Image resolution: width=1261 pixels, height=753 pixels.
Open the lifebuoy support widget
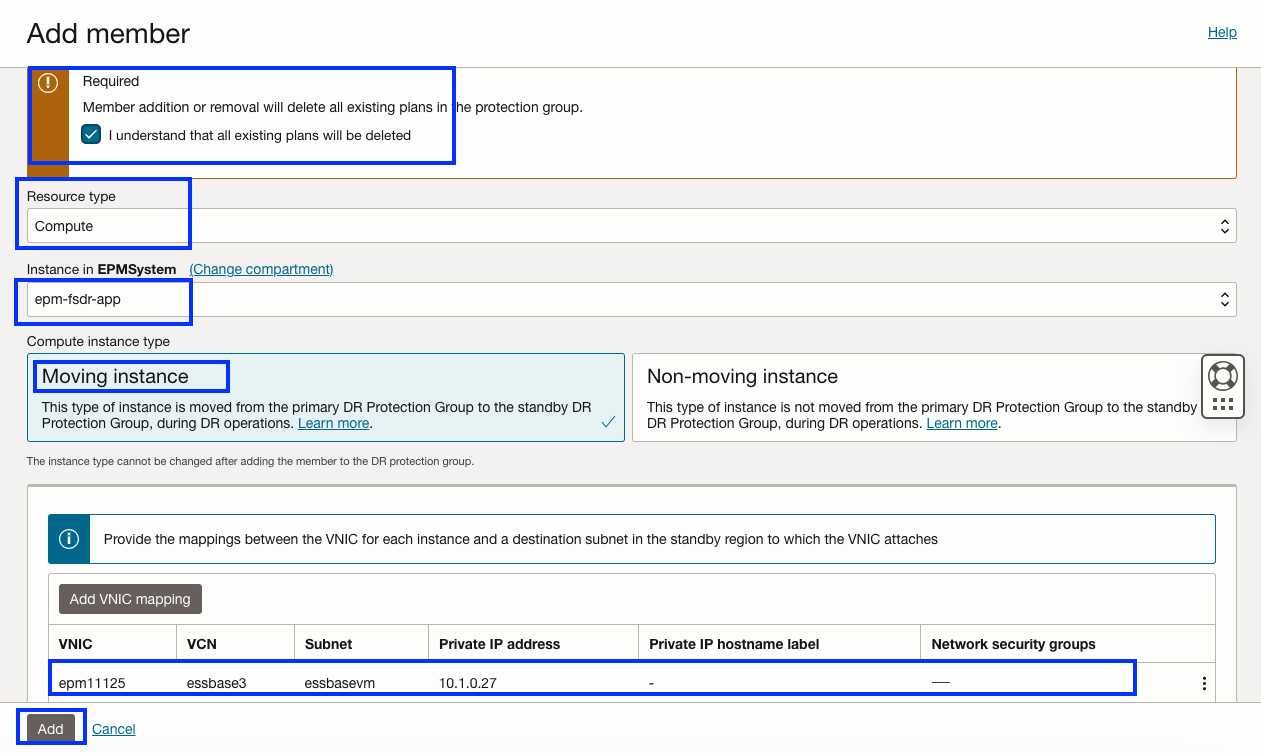[1223, 376]
